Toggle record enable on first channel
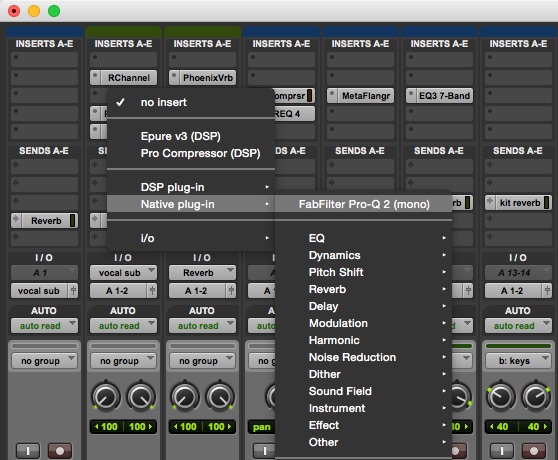The image size is (558, 460). point(60,451)
